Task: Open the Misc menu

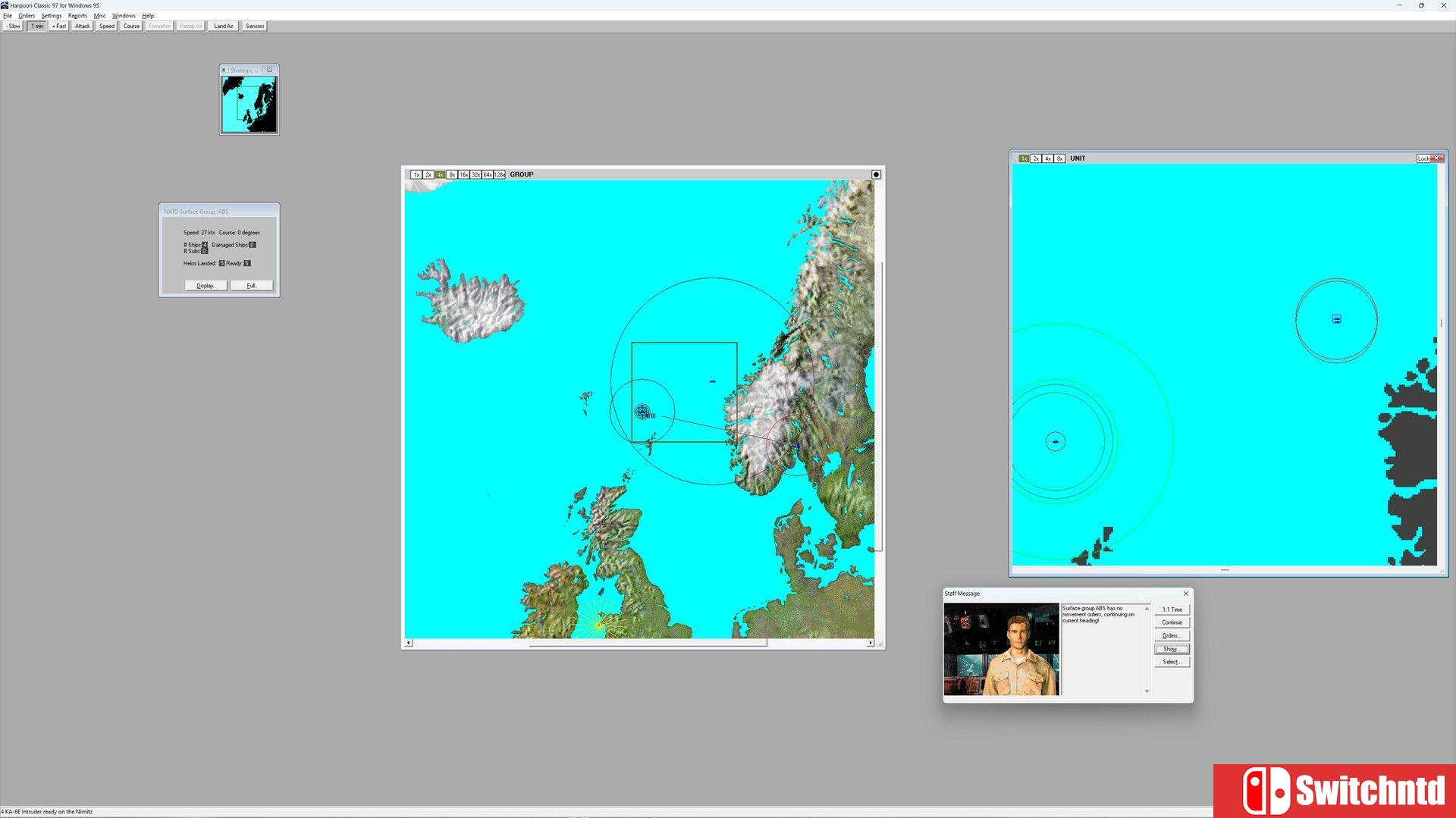Action: click(x=99, y=15)
